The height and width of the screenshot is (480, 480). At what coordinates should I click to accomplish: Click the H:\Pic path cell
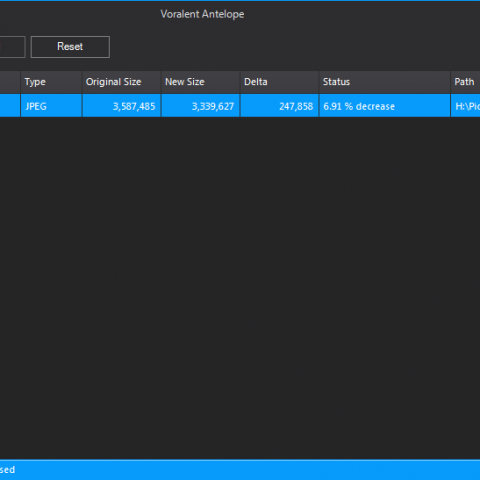[x=466, y=106]
